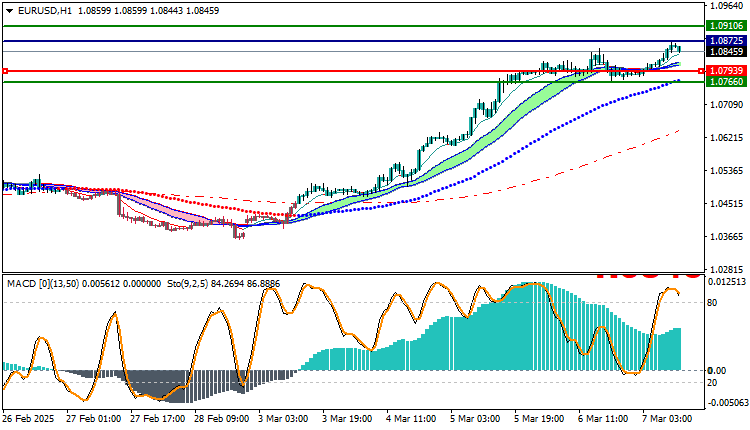Click the 3 Mar 19:00 time label
This screenshot has height=430, width=750.
[x=347, y=419]
